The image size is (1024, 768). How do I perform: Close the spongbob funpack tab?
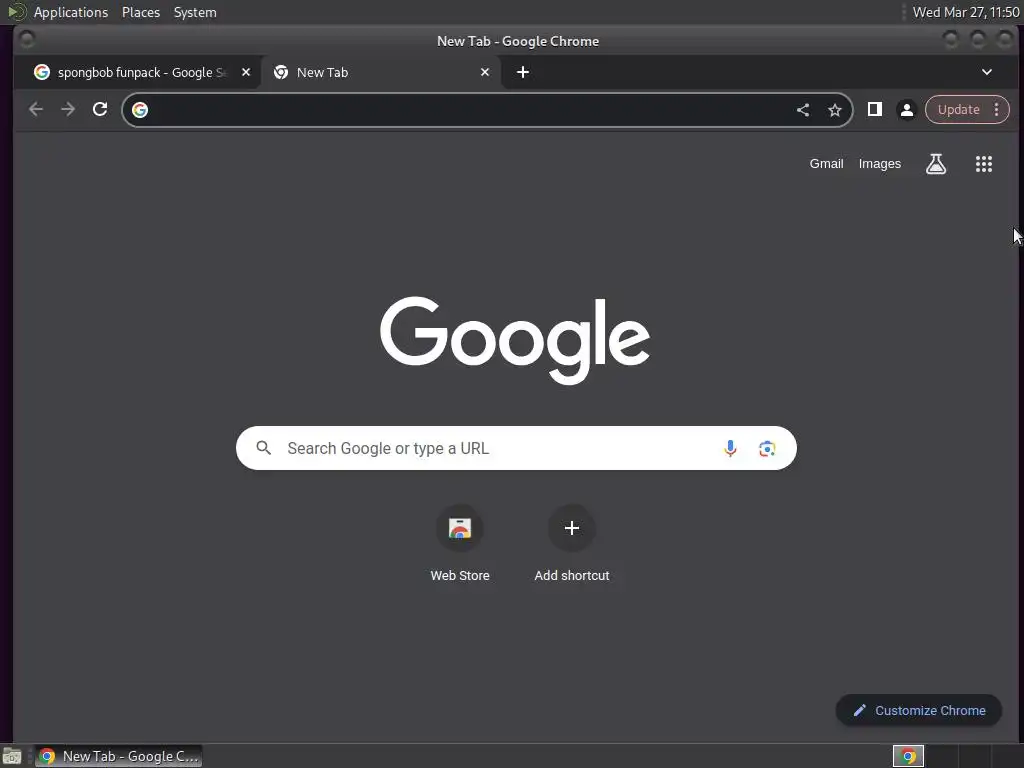(x=246, y=72)
